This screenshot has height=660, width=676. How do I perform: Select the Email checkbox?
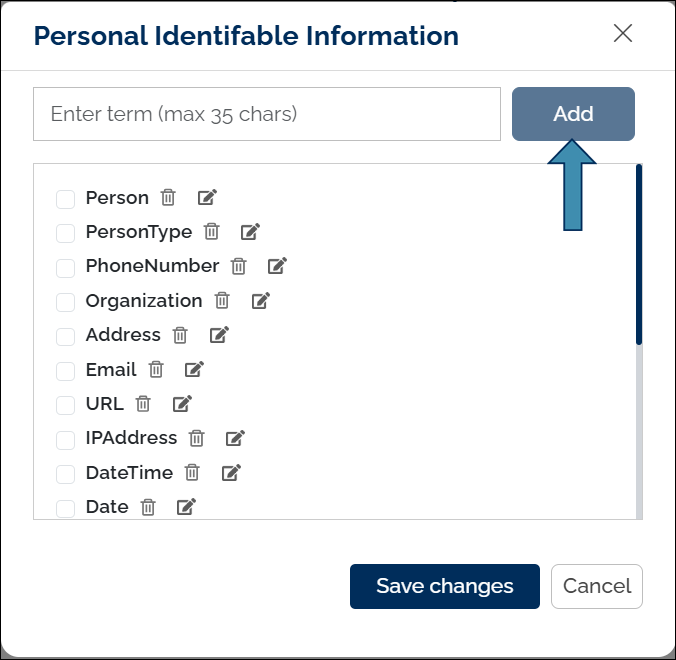pyautogui.click(x=66, y=370)
